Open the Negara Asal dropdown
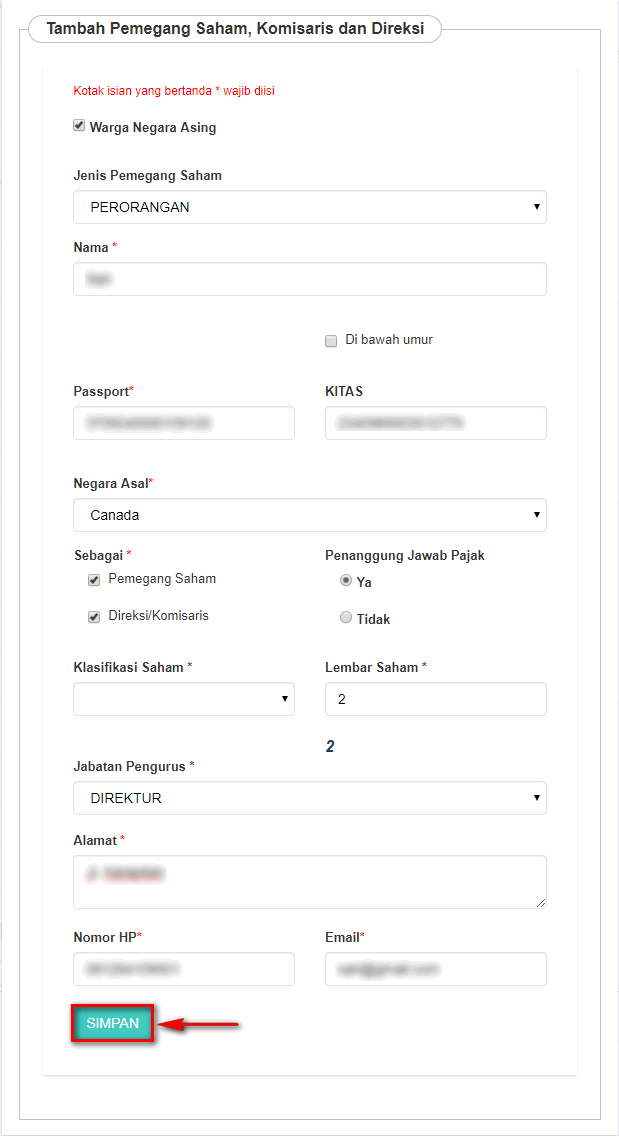Image resolution: width=619 pixels, height=1136 pixels. tap(309, 515)
